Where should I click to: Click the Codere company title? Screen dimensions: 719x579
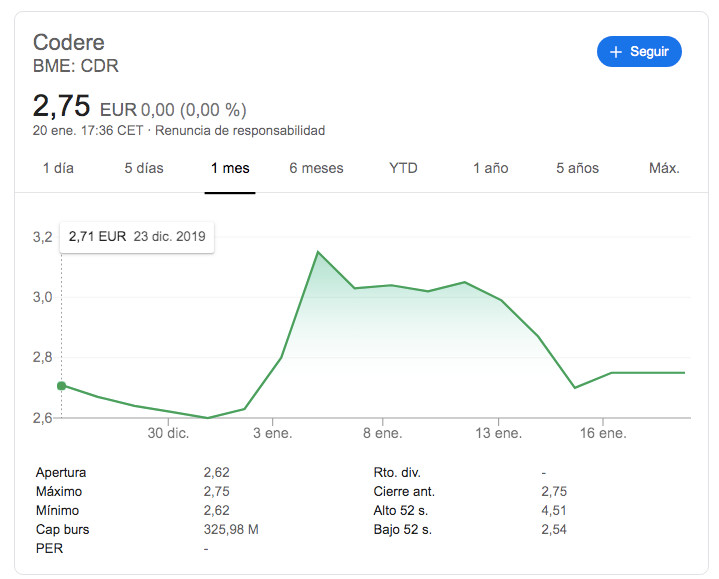pyautogui.click(x=69, y=42)
